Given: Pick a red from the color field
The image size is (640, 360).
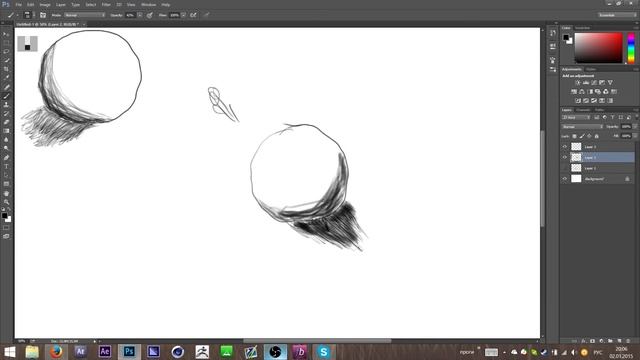Looking at the screenshot, I should click(598, 48).
